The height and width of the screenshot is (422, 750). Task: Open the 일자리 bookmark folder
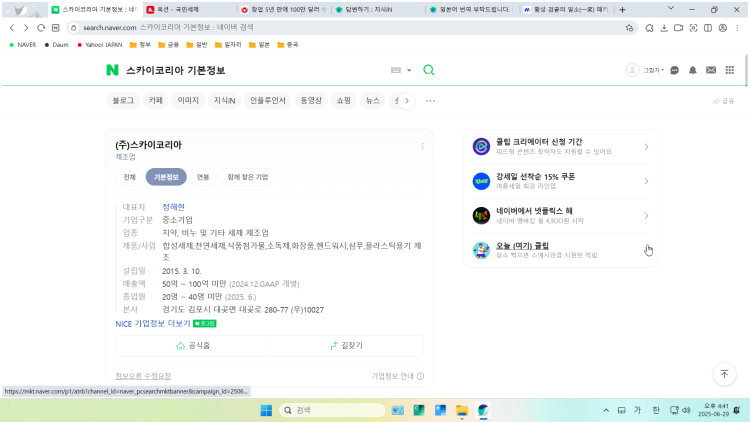coord(228,44)
